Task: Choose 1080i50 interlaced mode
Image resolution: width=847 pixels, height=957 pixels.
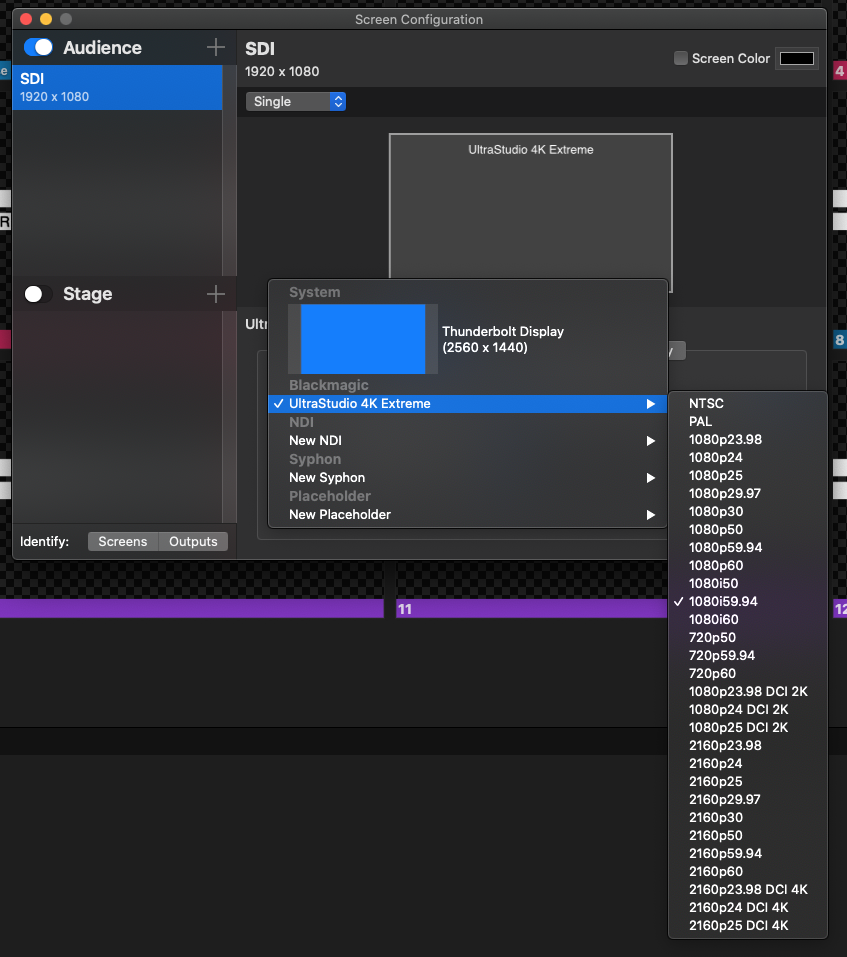Action: 748,583
